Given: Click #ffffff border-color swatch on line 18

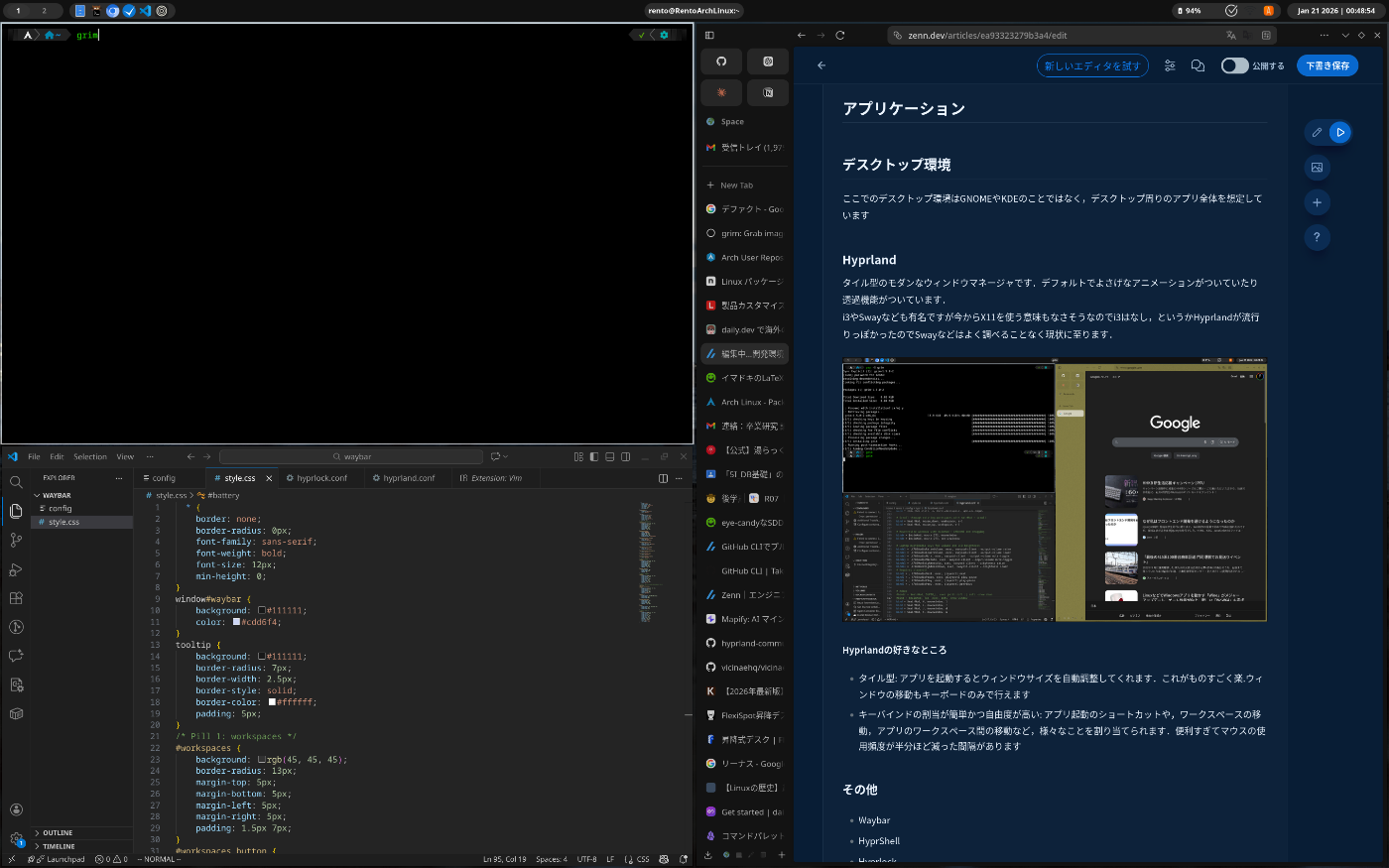Looking at the screenshot, I should point(272,702).
